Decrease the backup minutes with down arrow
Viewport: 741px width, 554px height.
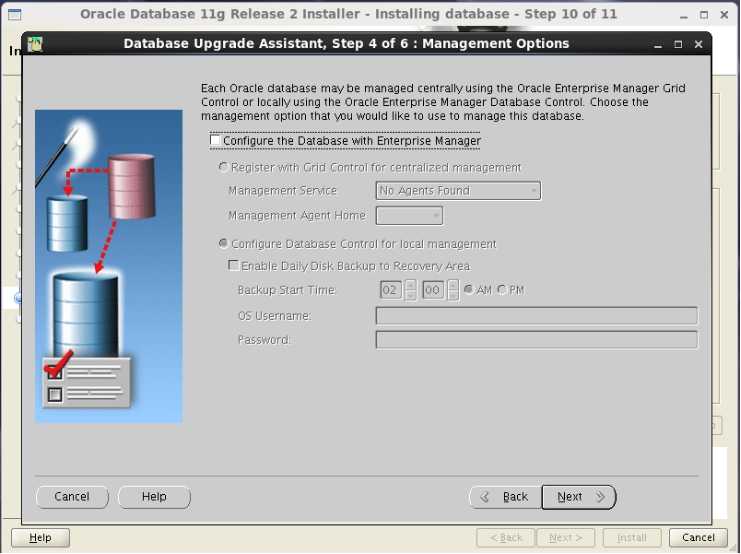click(453, 295)
